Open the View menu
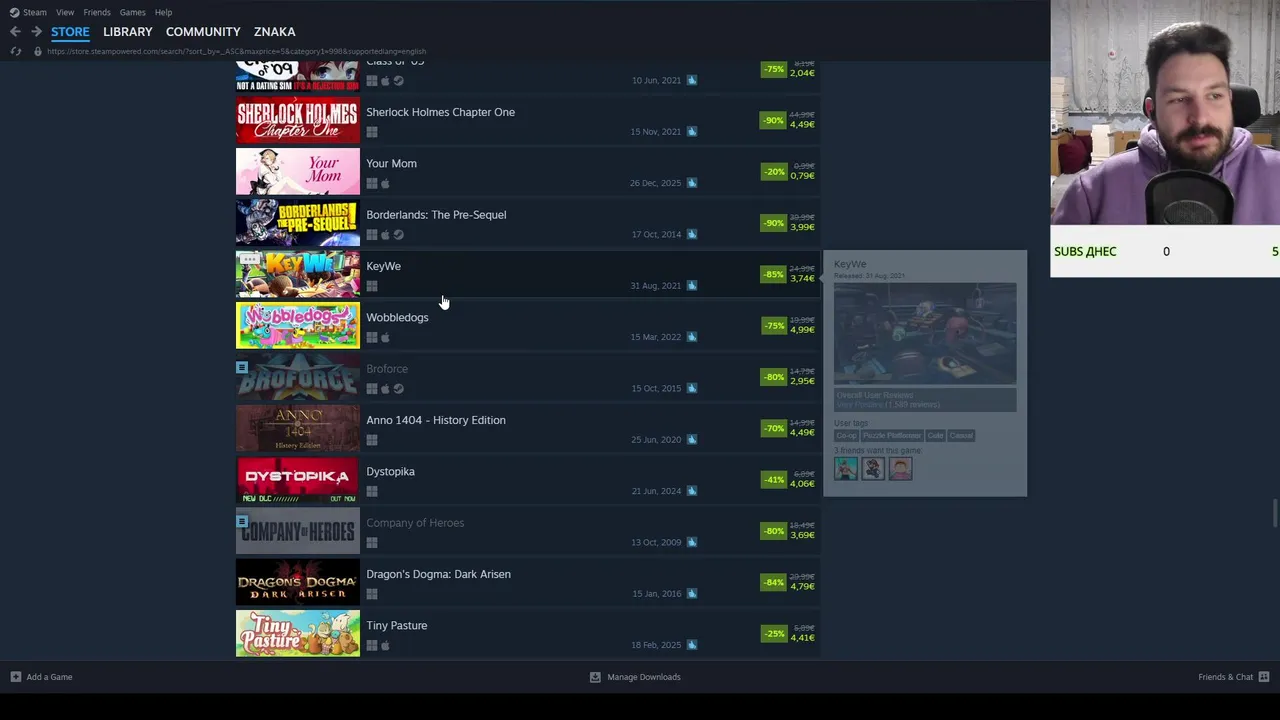The width and height of the screenshot is (1280, 720). pyautogui.click(x=65, y=12)
